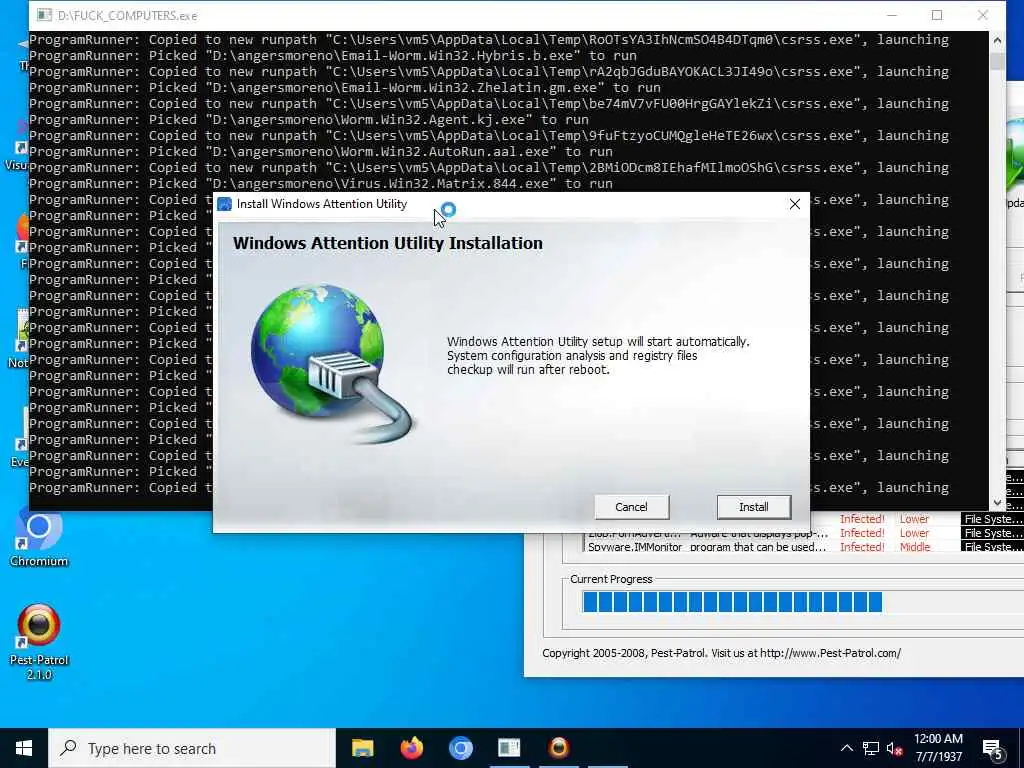The image size is (1024, 768).
Task: Click the muted volume tray icon
Action: (894, 748)
